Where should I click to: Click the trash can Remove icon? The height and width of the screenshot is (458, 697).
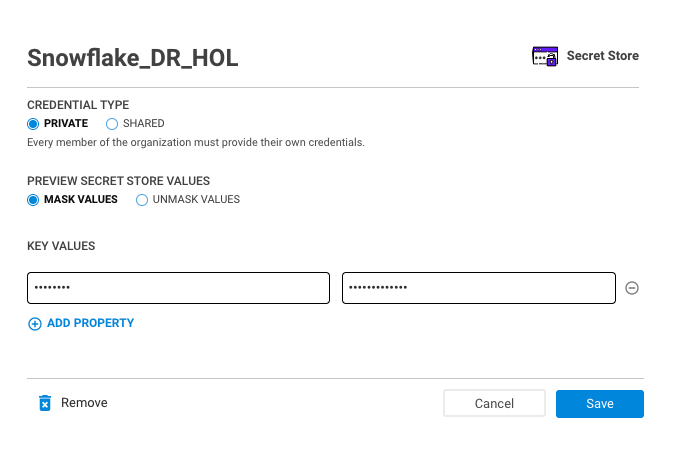[x=45, y=403]
